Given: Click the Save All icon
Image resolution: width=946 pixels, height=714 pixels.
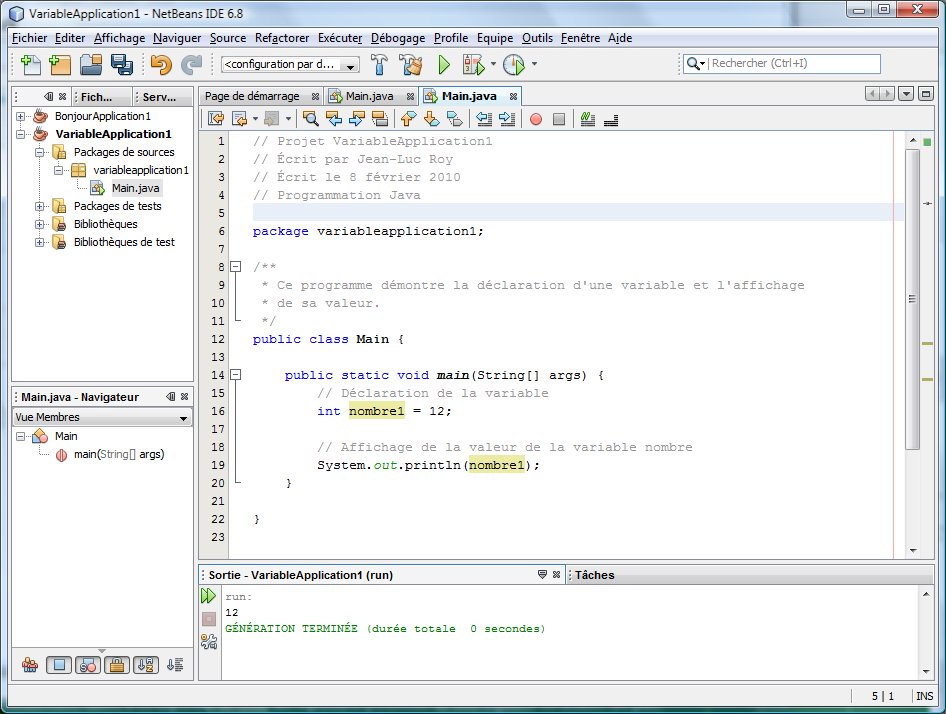Looking at the screenshot, I should click(122, 64).
